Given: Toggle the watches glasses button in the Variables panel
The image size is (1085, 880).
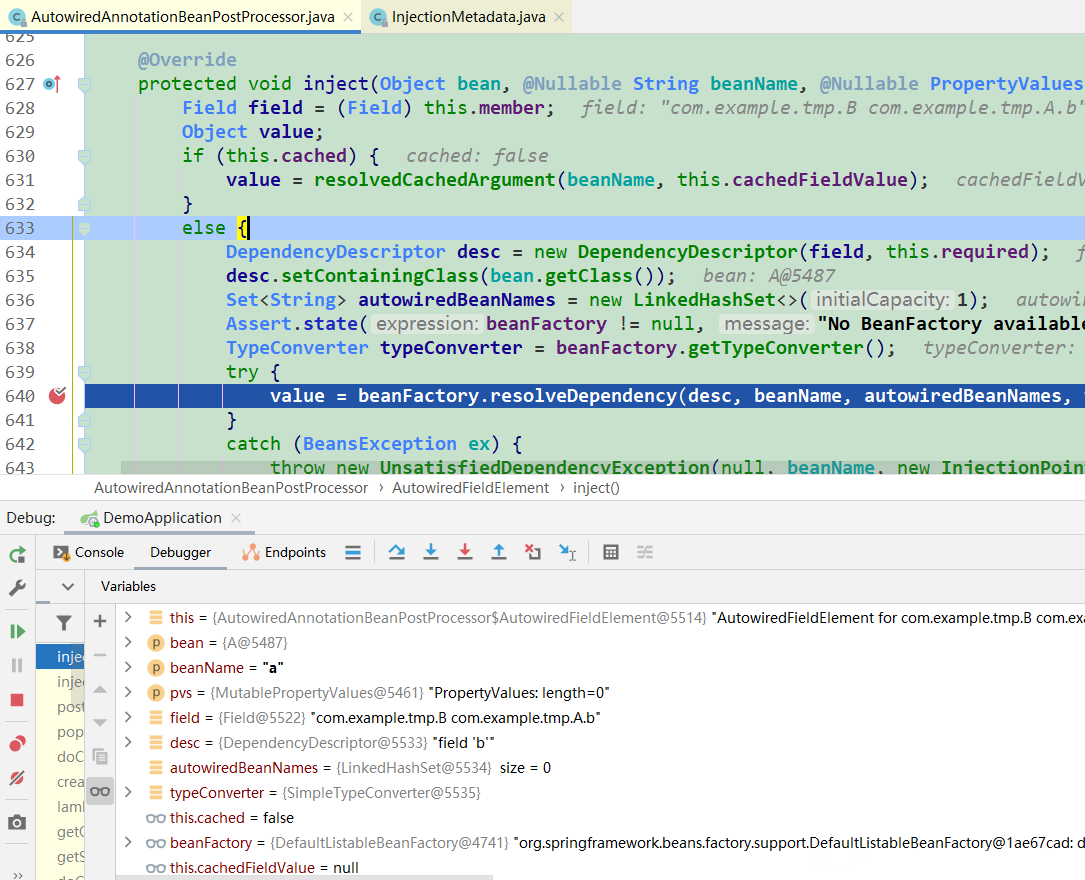Looking at the screenshot, I should (x=100, y=791).
